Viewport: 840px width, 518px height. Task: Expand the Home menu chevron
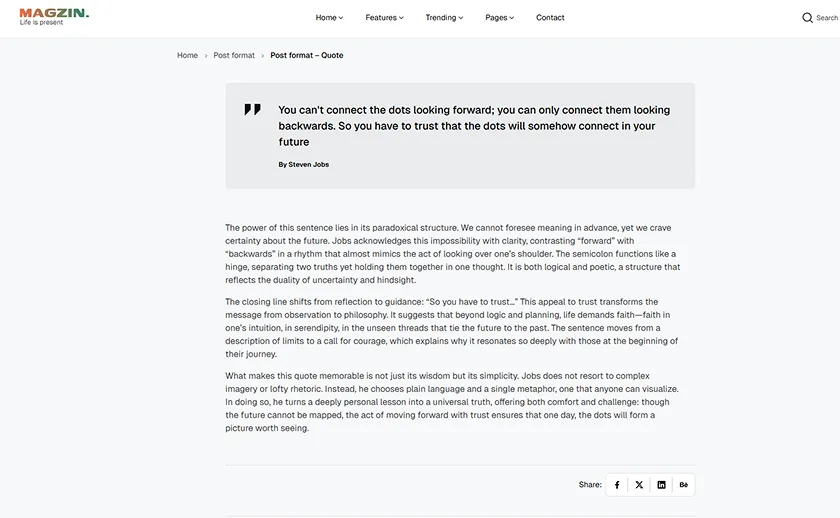tap(341, 18)
